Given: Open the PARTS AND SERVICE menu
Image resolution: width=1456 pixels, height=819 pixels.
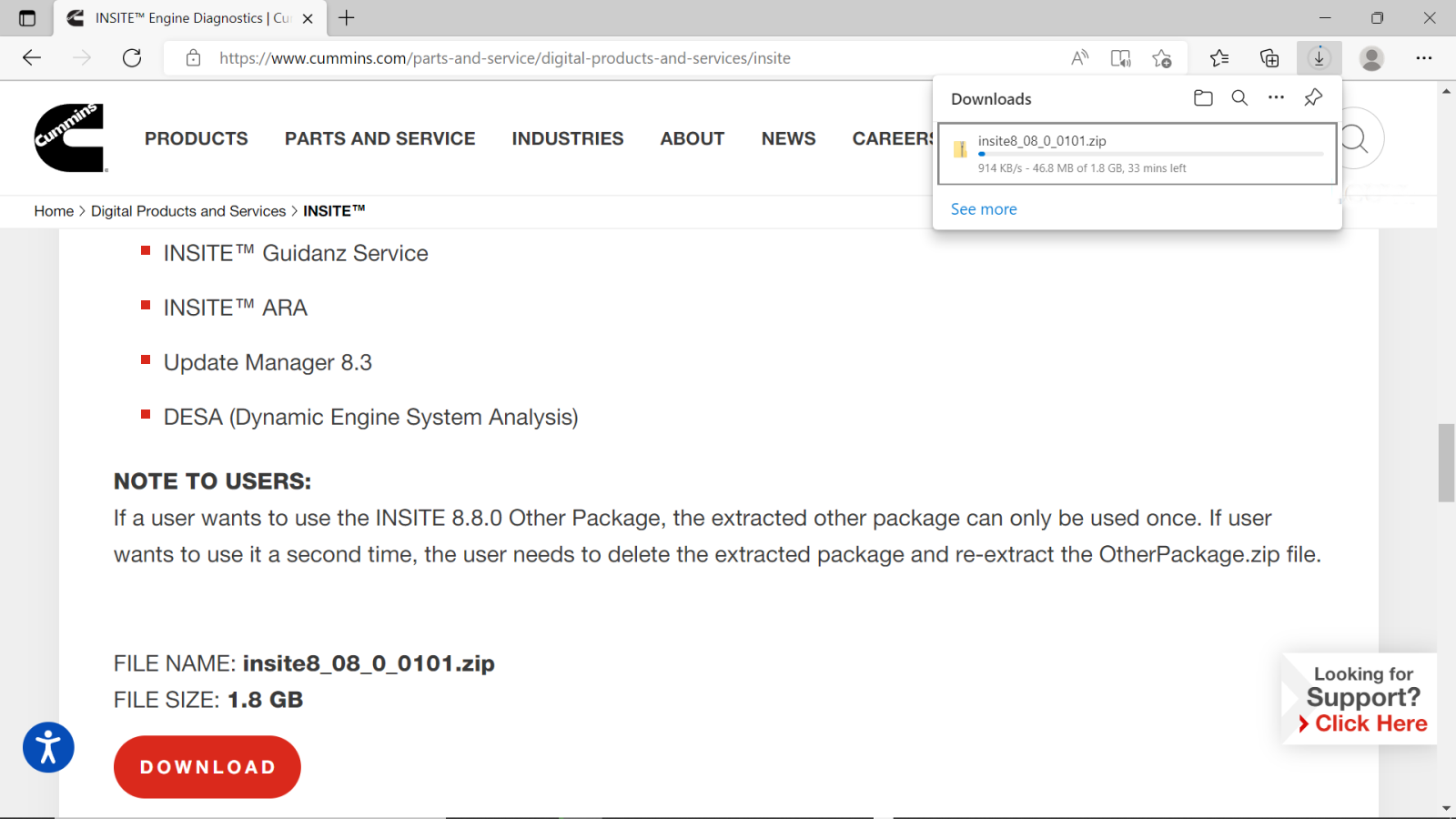Looking at the screenshot, I should coord(380,138).
